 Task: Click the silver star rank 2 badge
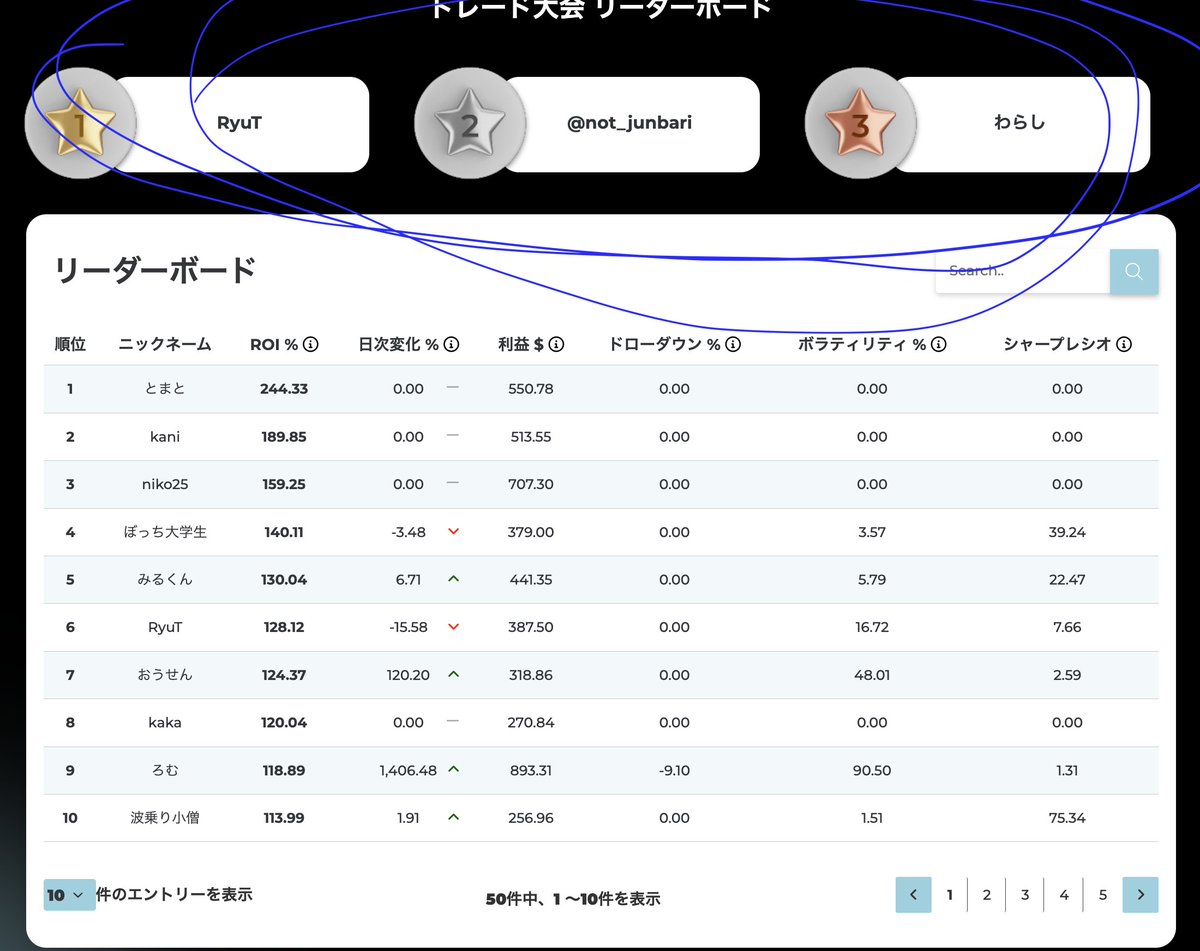point(470,125)
